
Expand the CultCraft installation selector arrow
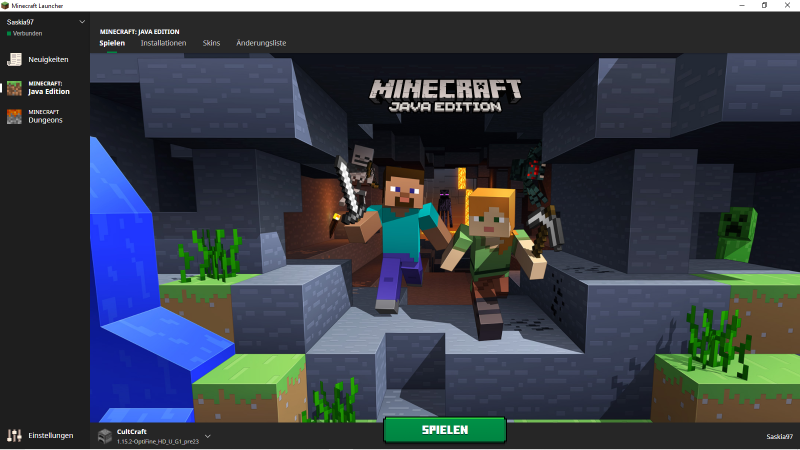(x=207, y=436)
